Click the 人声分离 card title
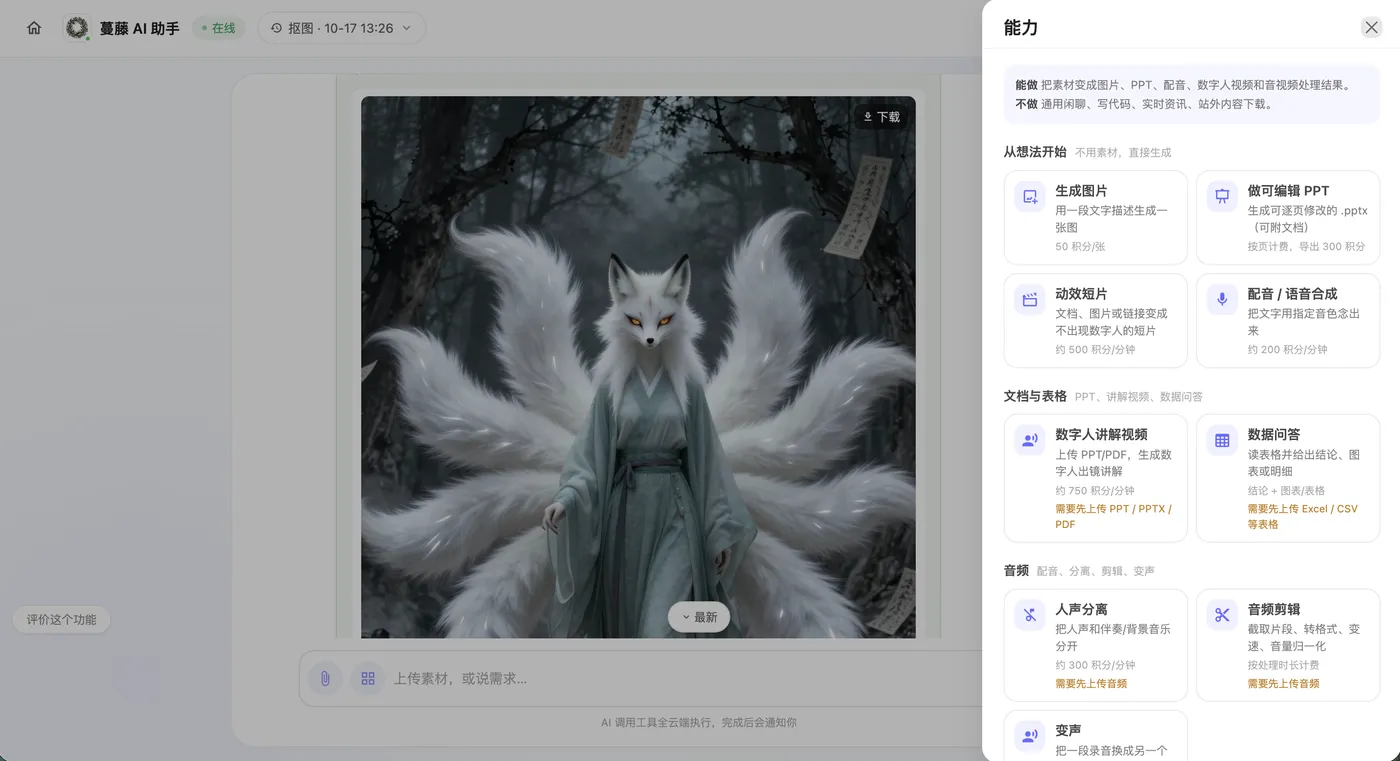This screenshot has height=761, width=1400. [1081, 609]
